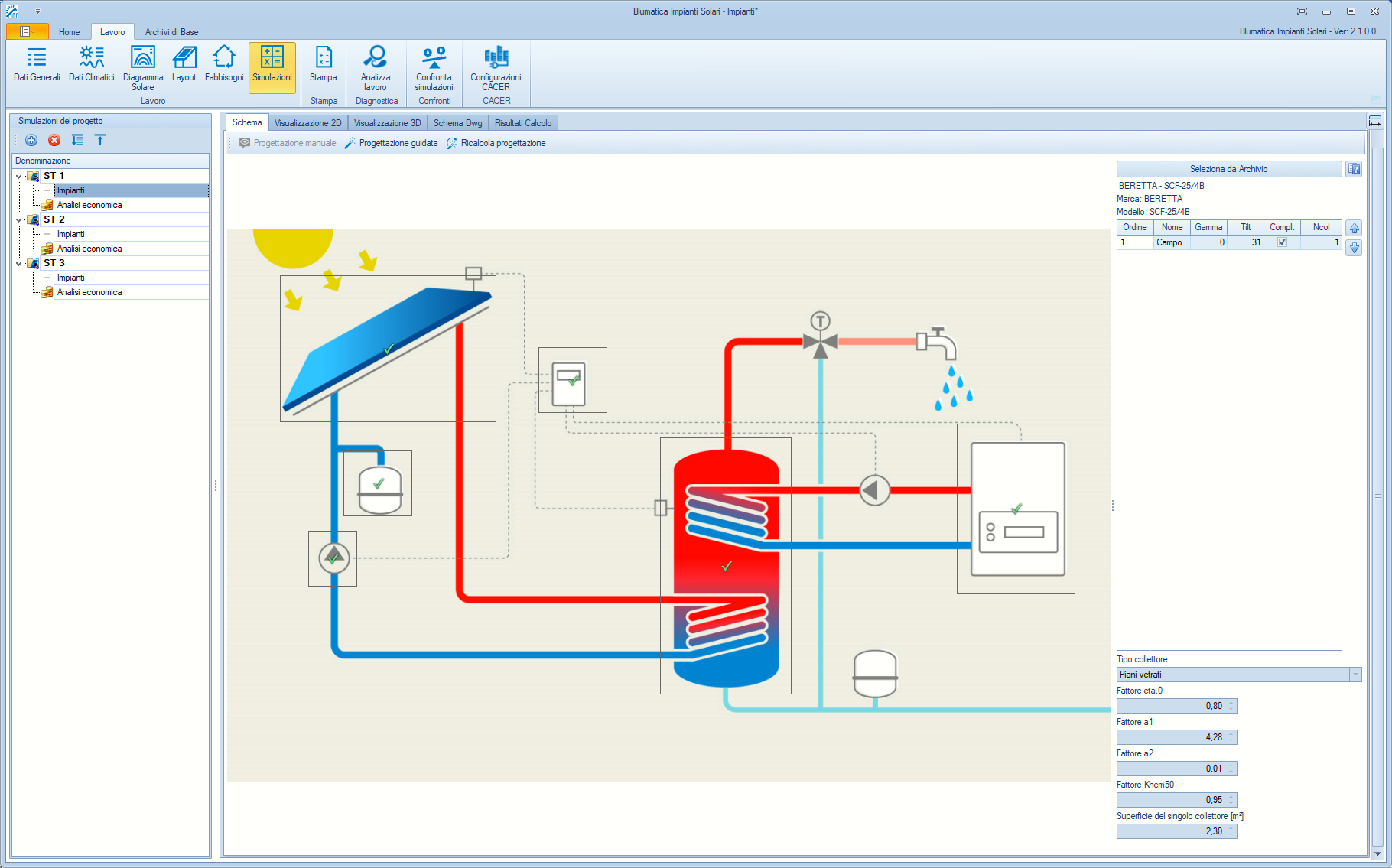Switch to the Visualizzazione 3D tab
The width and height of the screenshot is (1392, 868).
[387, 123]
